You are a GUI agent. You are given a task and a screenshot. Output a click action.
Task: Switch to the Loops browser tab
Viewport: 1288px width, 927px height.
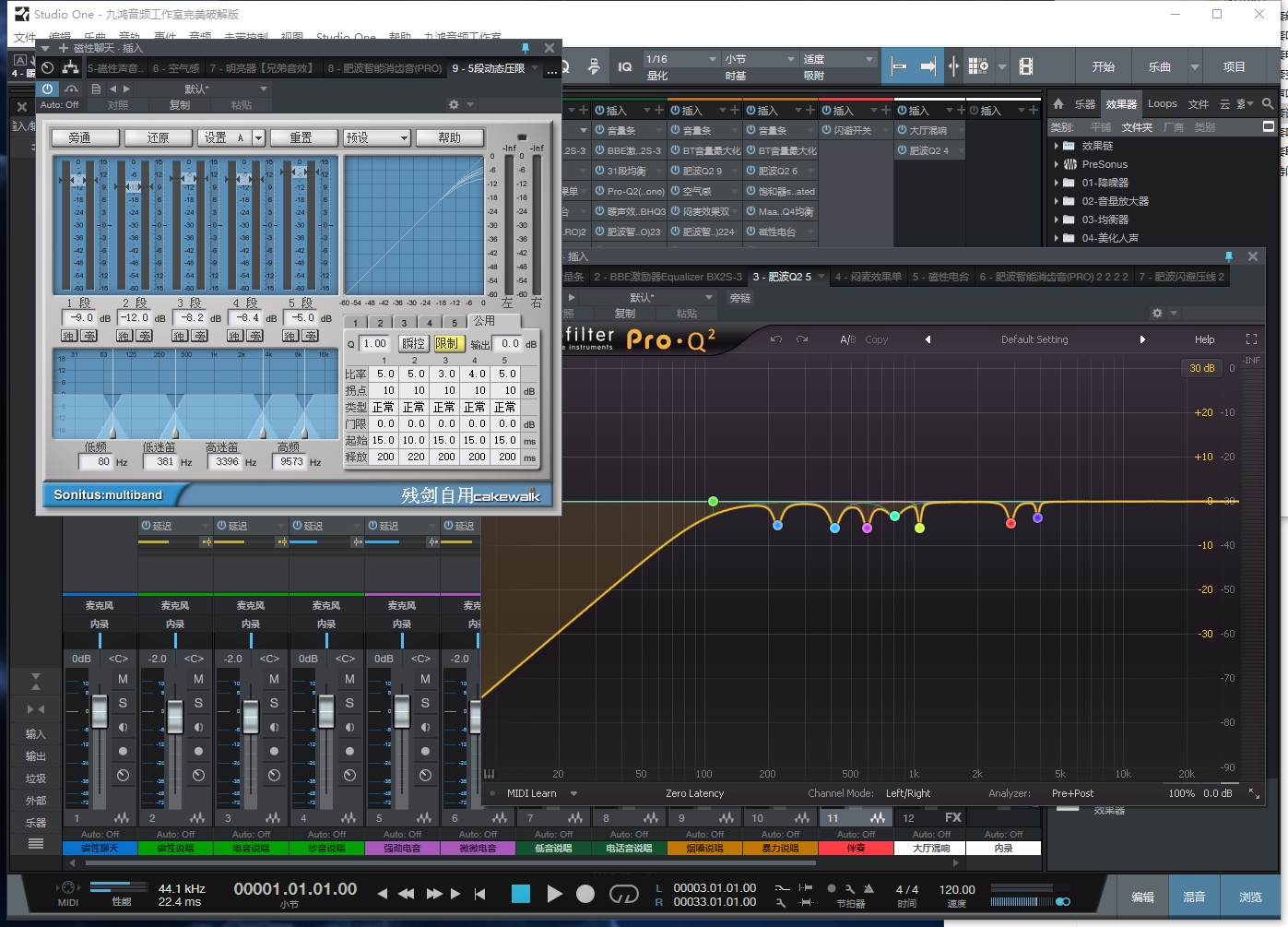tap(1162, 104)
